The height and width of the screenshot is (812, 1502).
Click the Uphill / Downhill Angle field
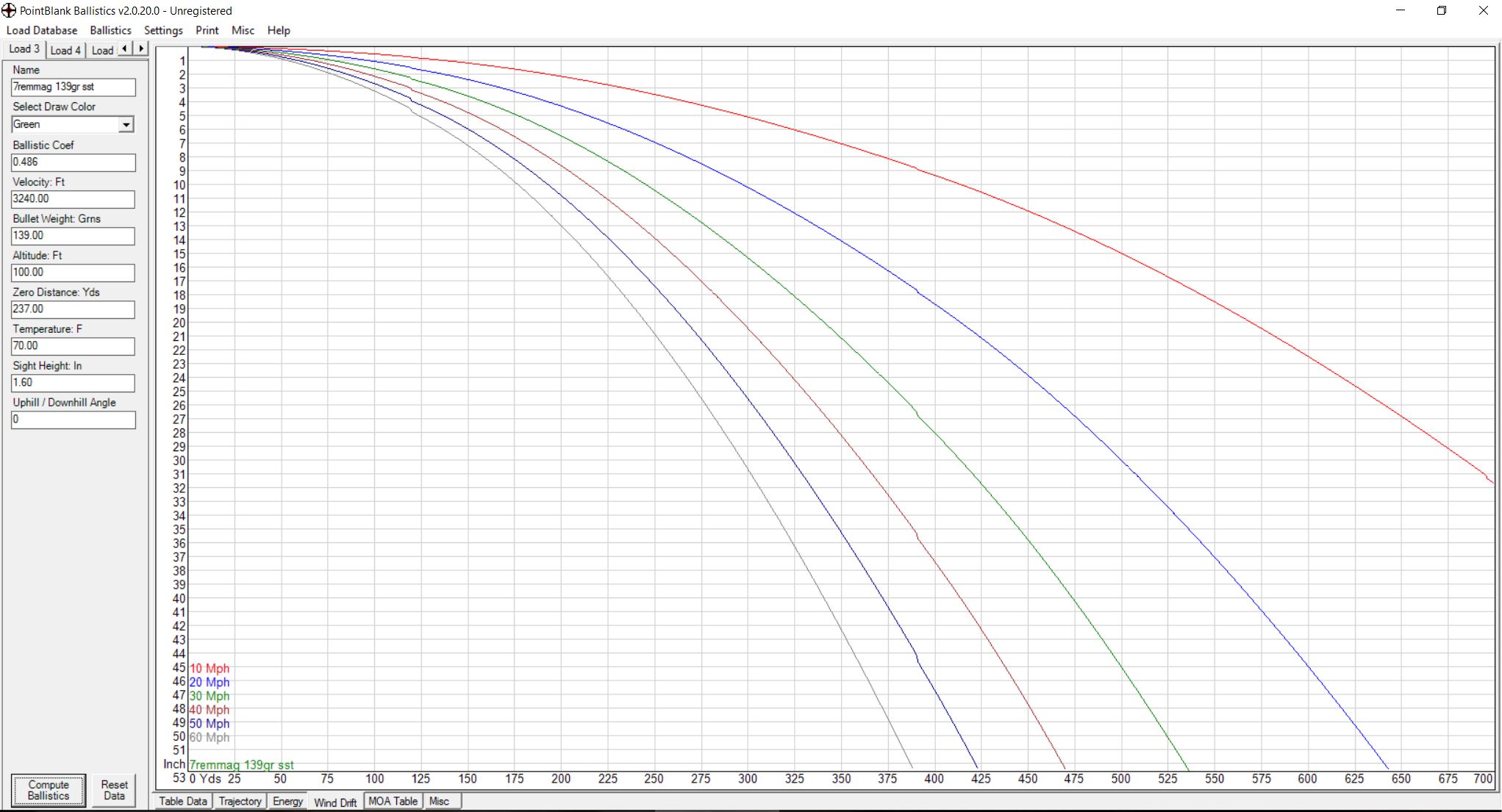pos(74,420)
